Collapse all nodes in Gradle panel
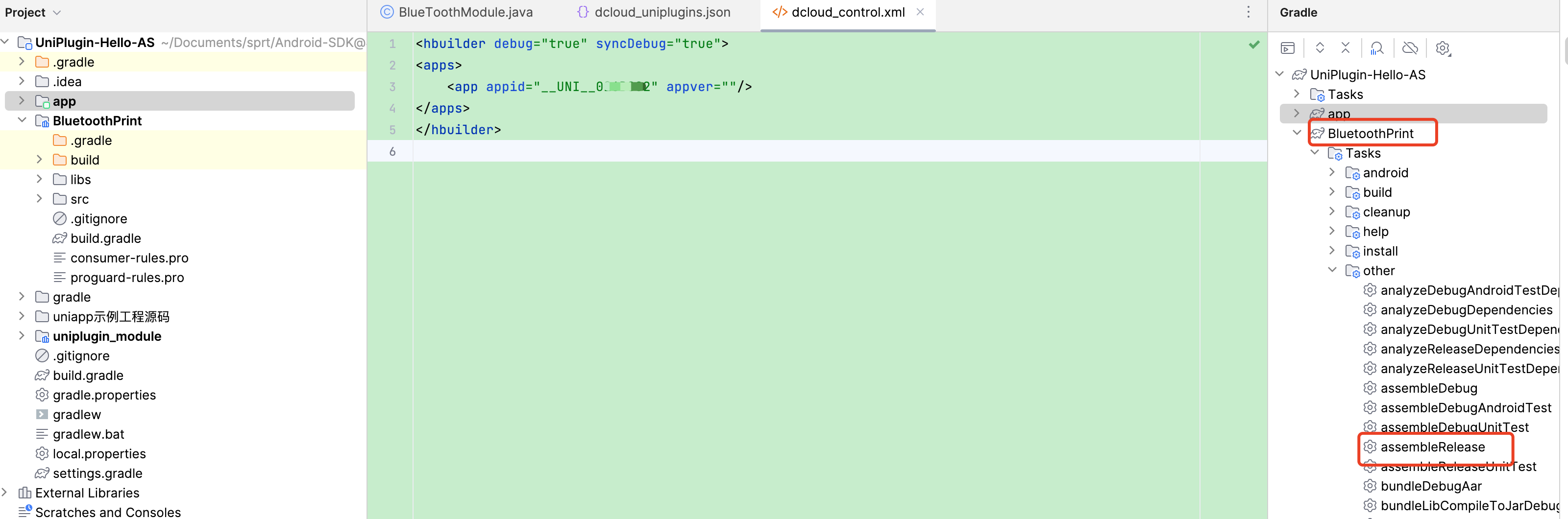Screen dimensions: 1568x519 click(1345, 48)
